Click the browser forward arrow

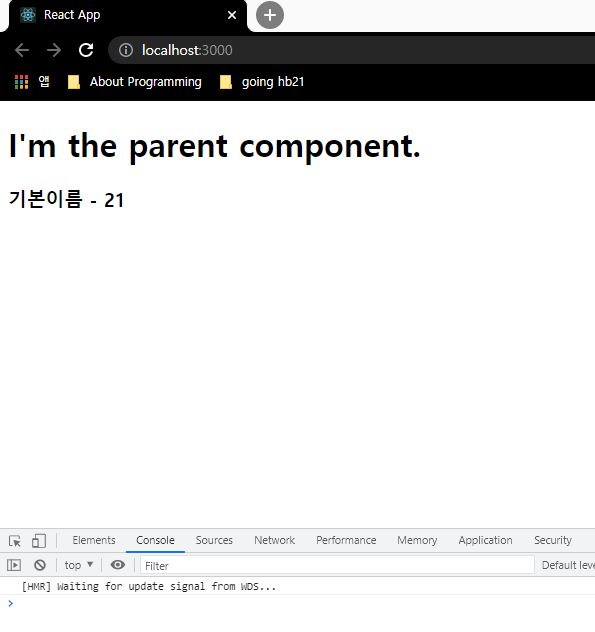(54, 50)
